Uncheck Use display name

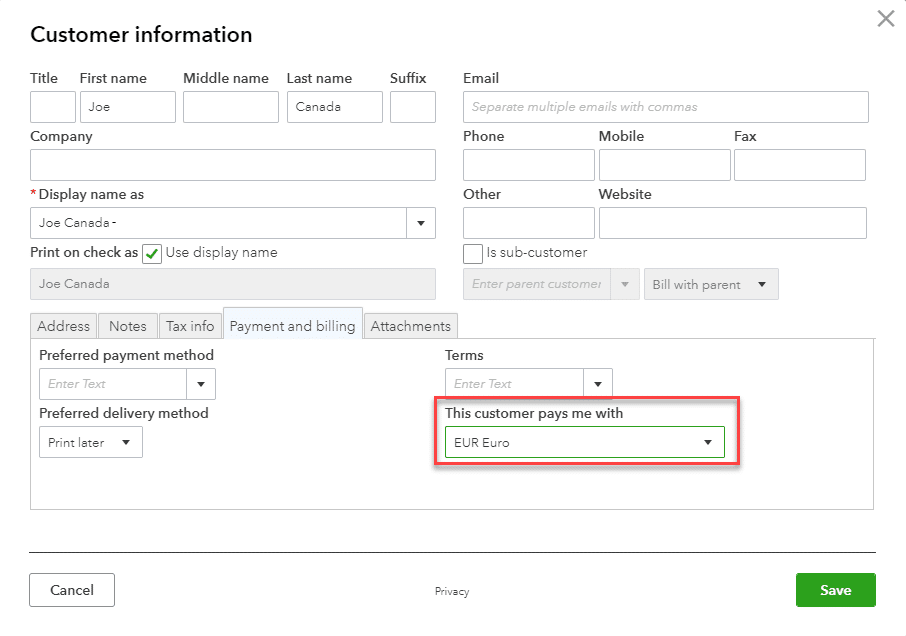pyautogui.click(x=151, y=254)
